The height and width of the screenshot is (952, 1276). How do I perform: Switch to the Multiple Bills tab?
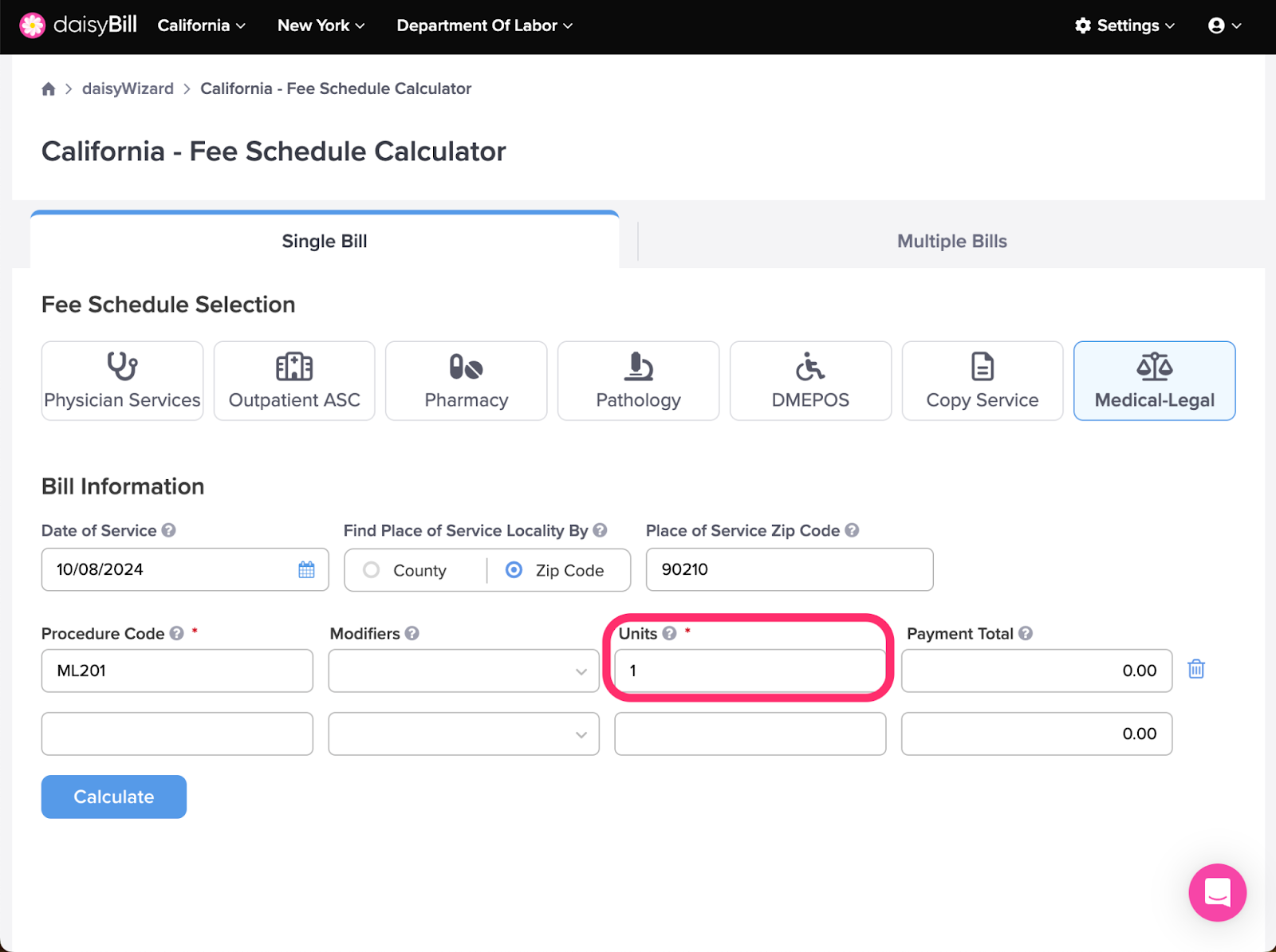(952, 241)
